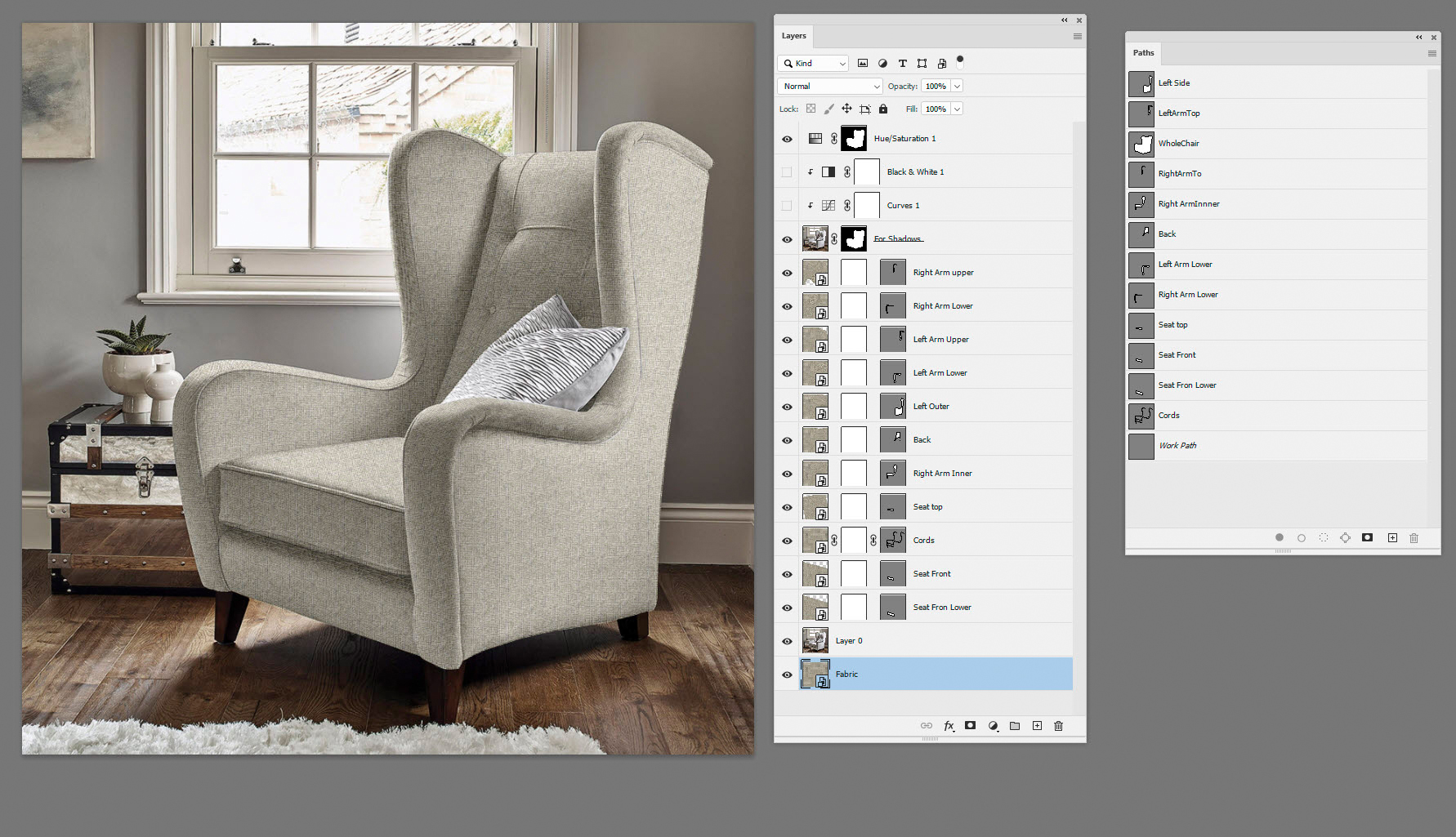This screenshot has width=1456, height=837.
Task: Click the Create new group folder icon
Action: pos(1014,725)
